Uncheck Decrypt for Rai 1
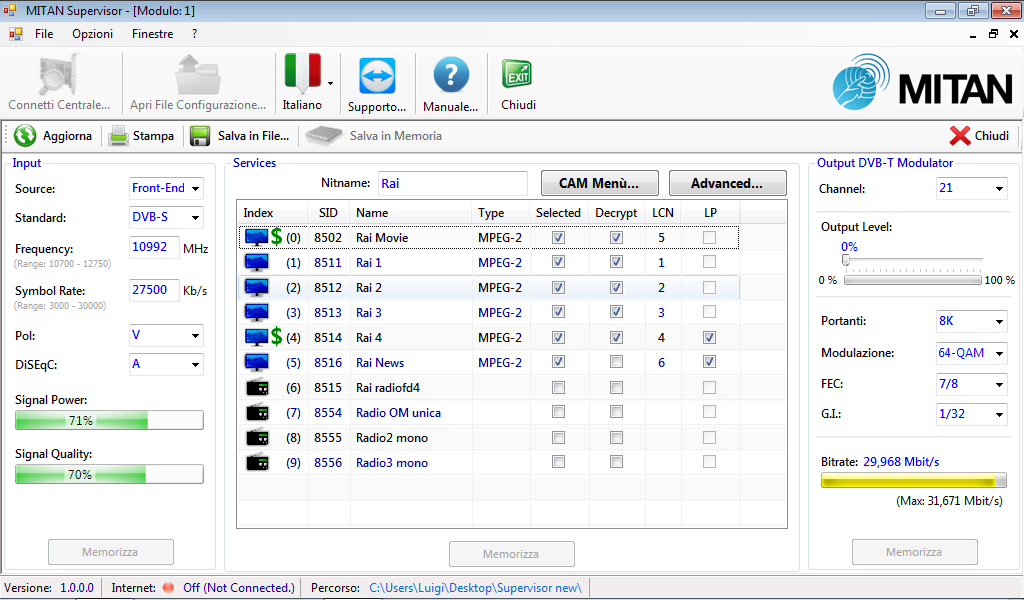The image size is (1024, 600). [x=616, y=262]
